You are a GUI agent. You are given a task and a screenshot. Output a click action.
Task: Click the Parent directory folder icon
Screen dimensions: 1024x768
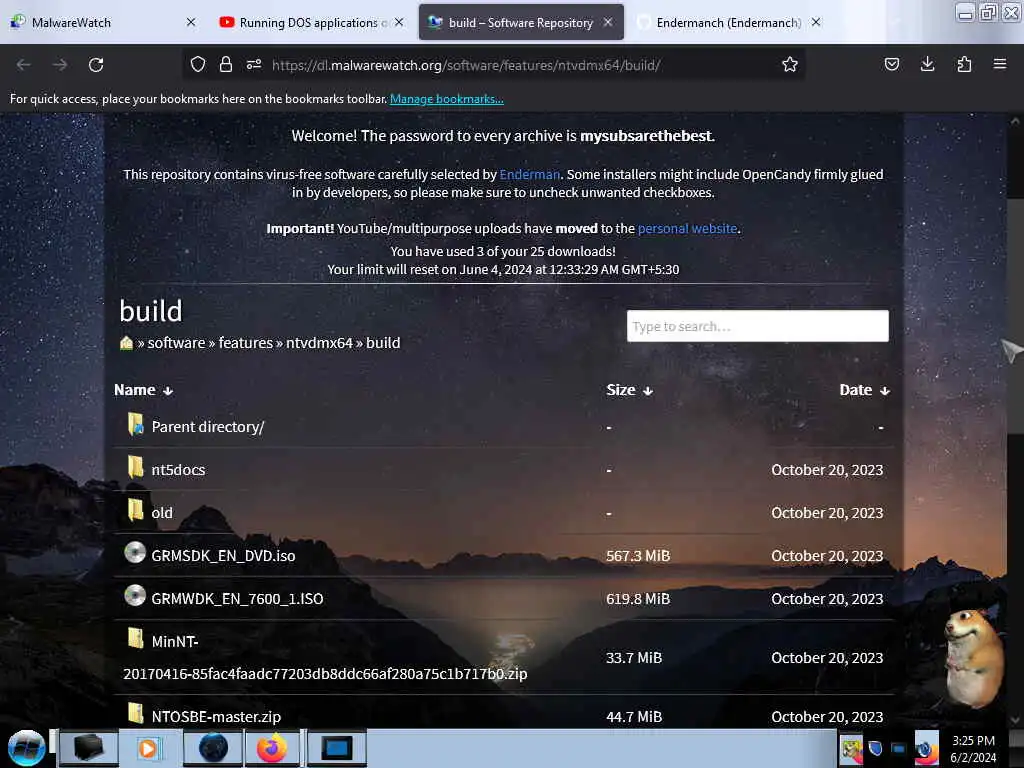pos(135,424)
